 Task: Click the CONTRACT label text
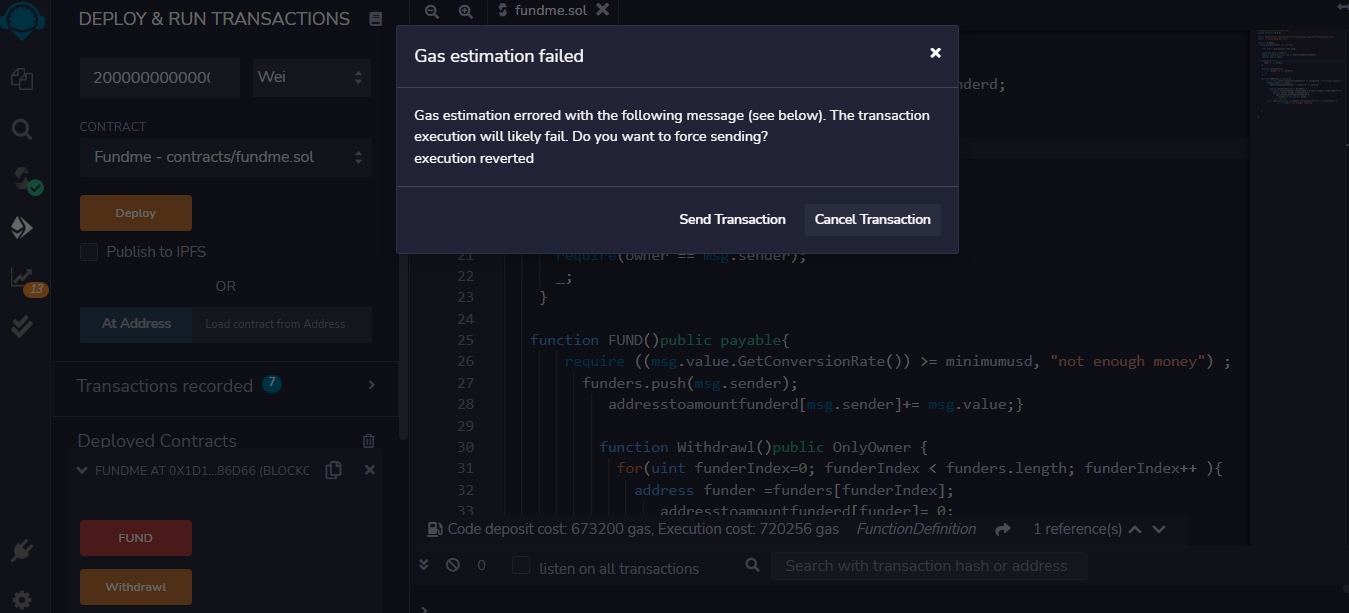(x=113, y=127)
